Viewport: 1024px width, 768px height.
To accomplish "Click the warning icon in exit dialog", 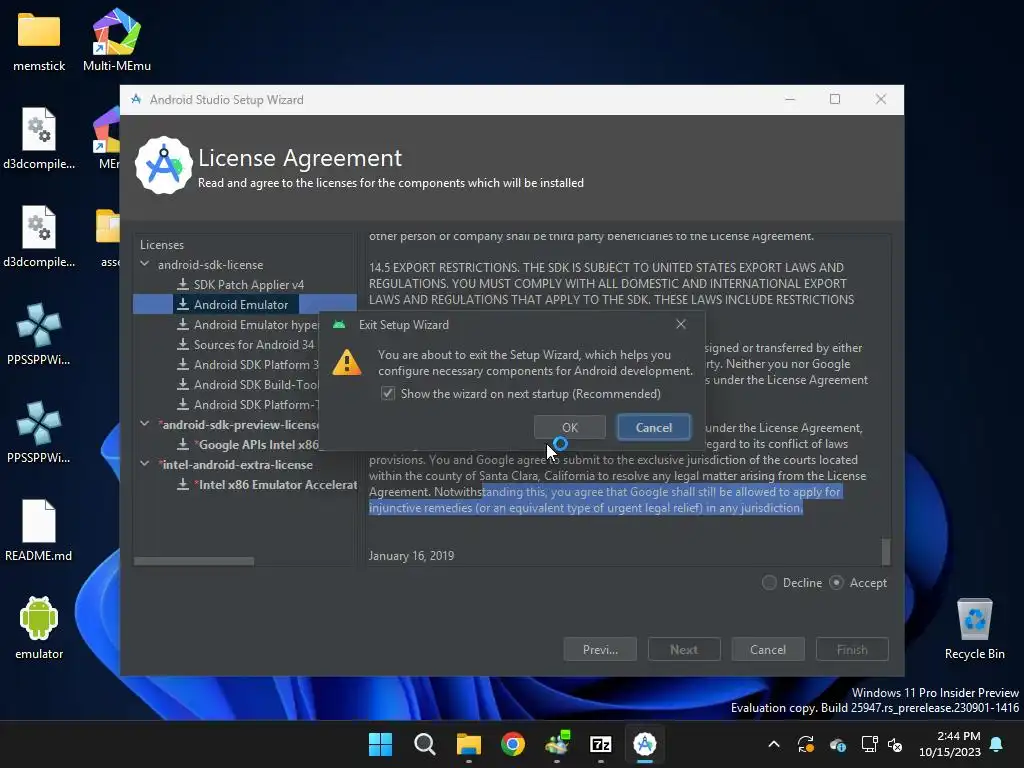I will [x=347, y=362].
